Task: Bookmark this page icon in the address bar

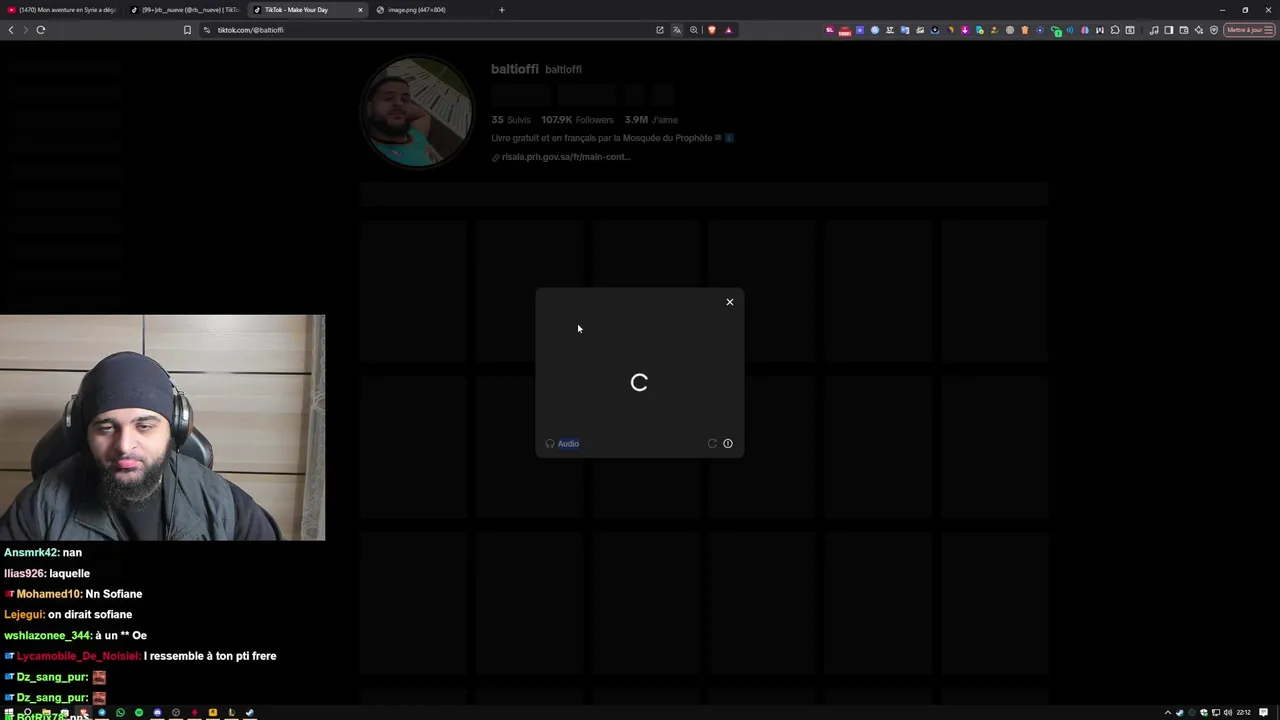Action: [x=187, y=30]
